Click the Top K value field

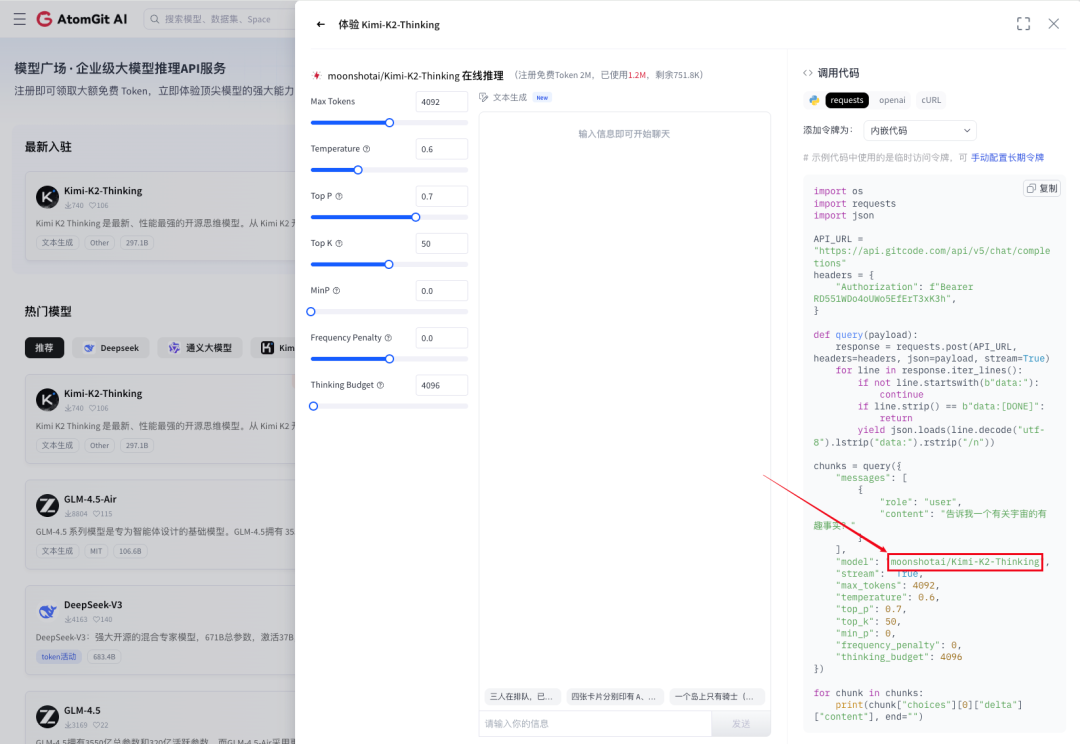[442, 243]
